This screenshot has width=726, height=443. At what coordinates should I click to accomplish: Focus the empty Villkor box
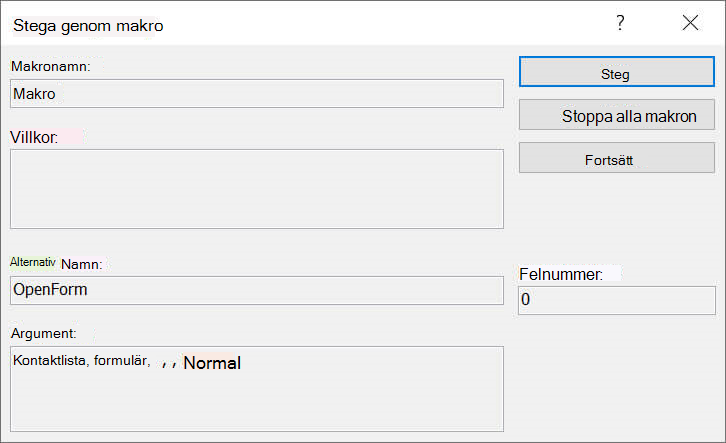257,189
